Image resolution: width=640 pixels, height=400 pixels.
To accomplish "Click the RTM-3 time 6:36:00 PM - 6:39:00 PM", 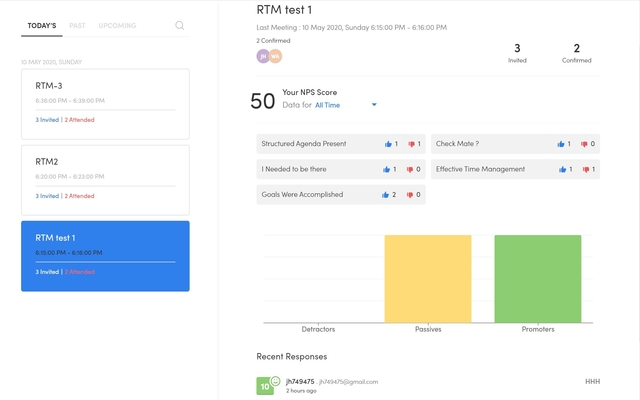I will coord(70,100).
